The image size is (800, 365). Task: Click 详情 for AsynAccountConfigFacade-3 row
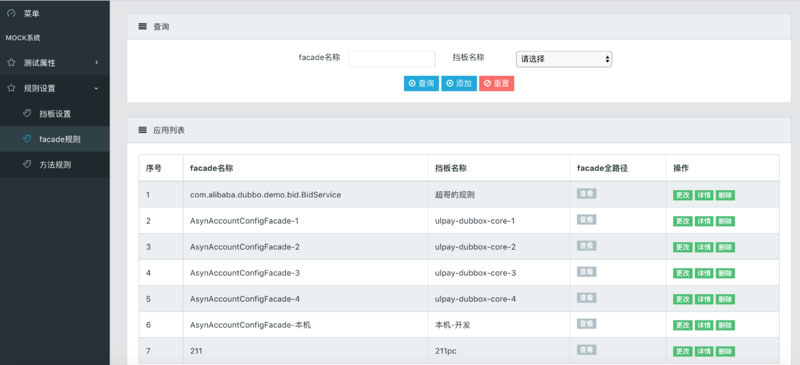coord(704,274)
